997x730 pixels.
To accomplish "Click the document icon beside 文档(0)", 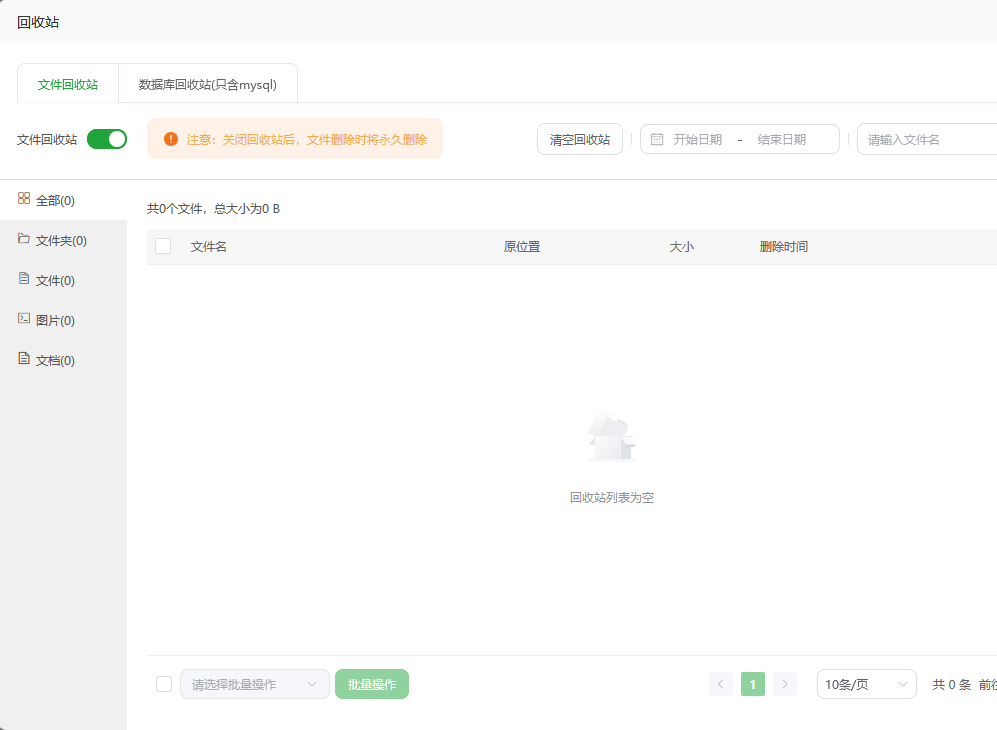I will click(x=24, y=359).
